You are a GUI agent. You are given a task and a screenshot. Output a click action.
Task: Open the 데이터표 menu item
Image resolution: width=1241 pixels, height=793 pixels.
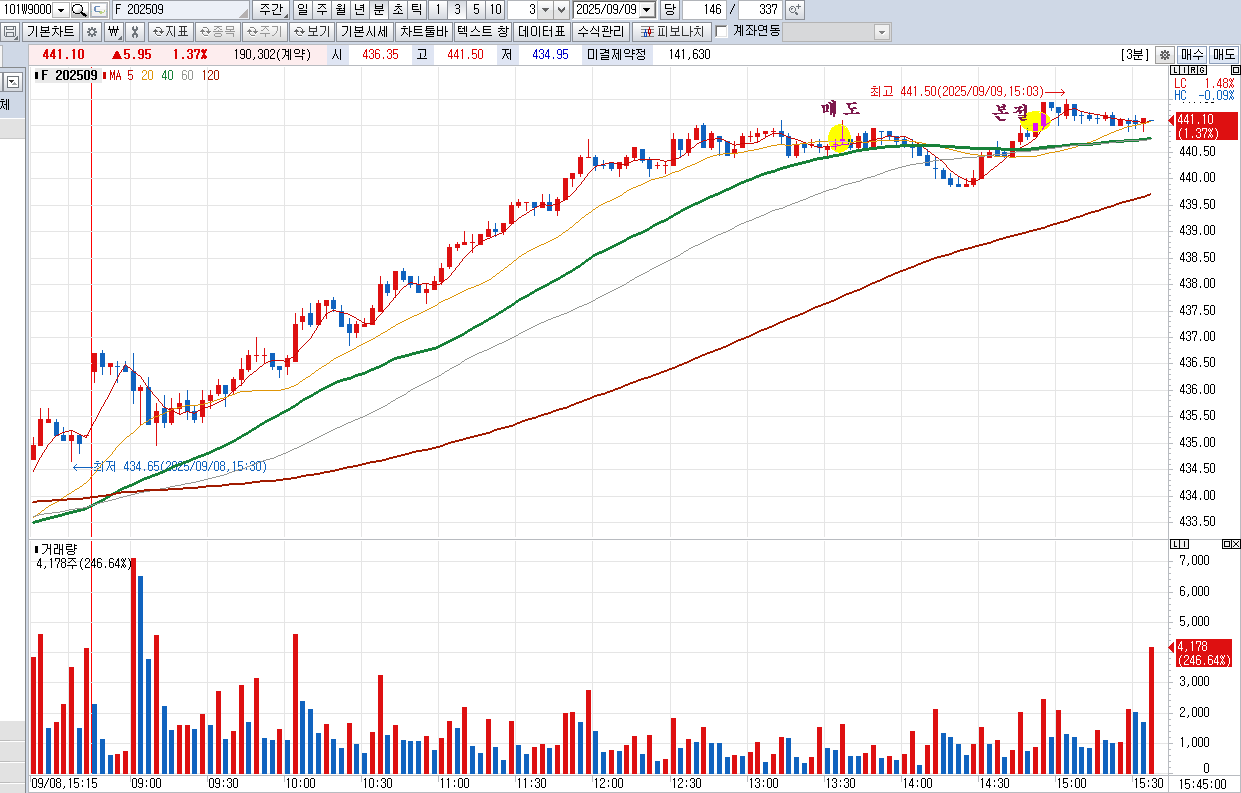pos(543,31)
